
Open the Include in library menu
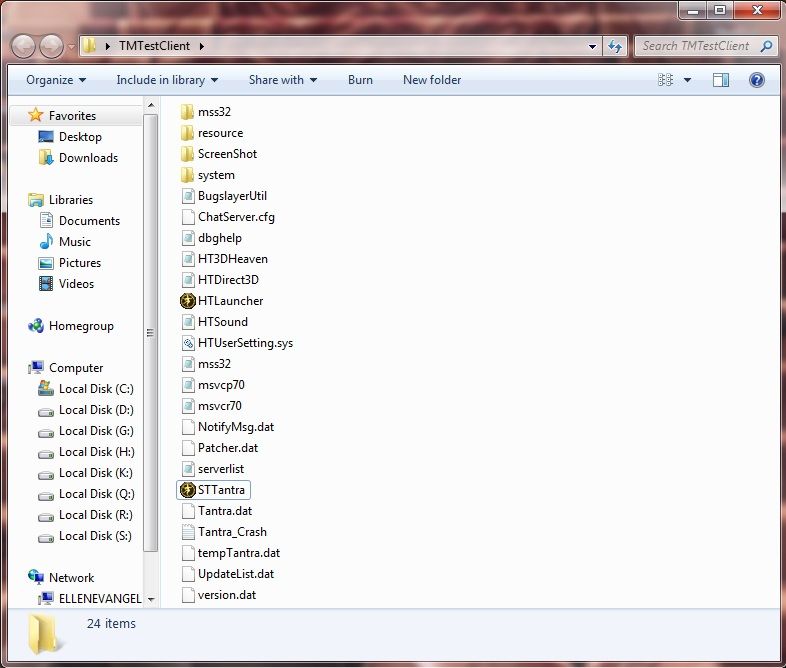point(167,80)
